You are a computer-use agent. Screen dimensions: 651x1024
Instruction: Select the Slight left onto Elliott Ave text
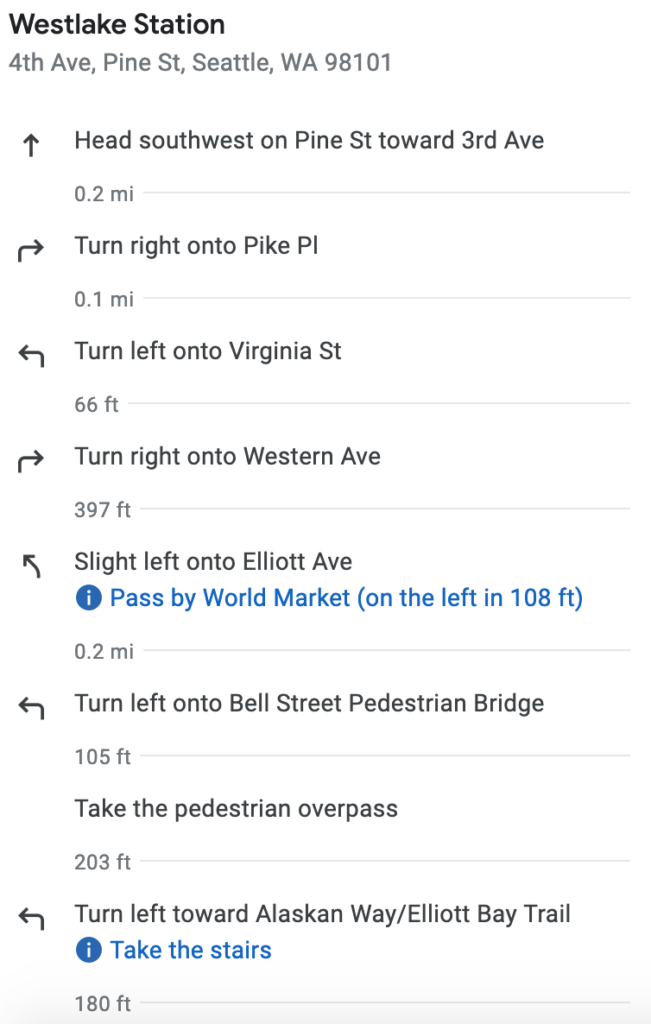pos(213,562)
